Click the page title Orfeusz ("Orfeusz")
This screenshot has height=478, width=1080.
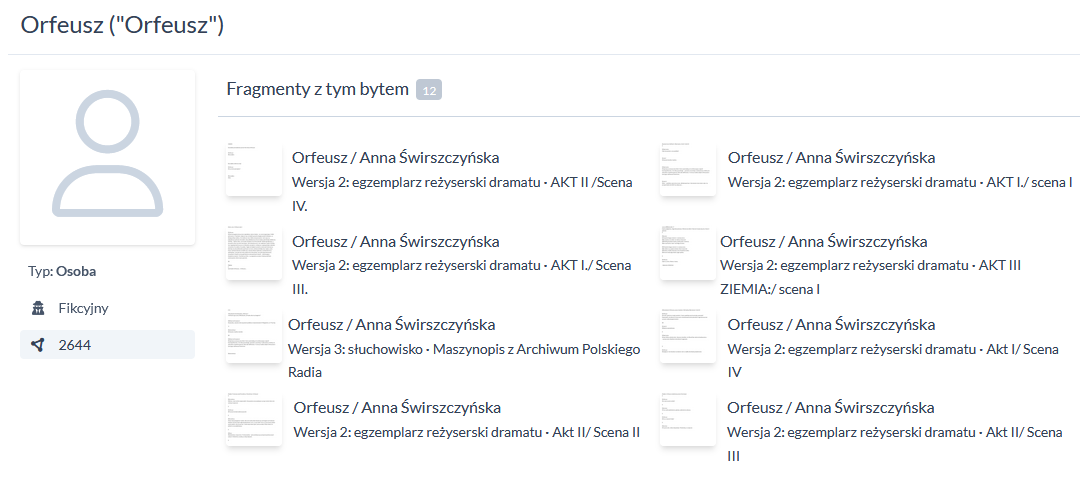click(122, 25)
